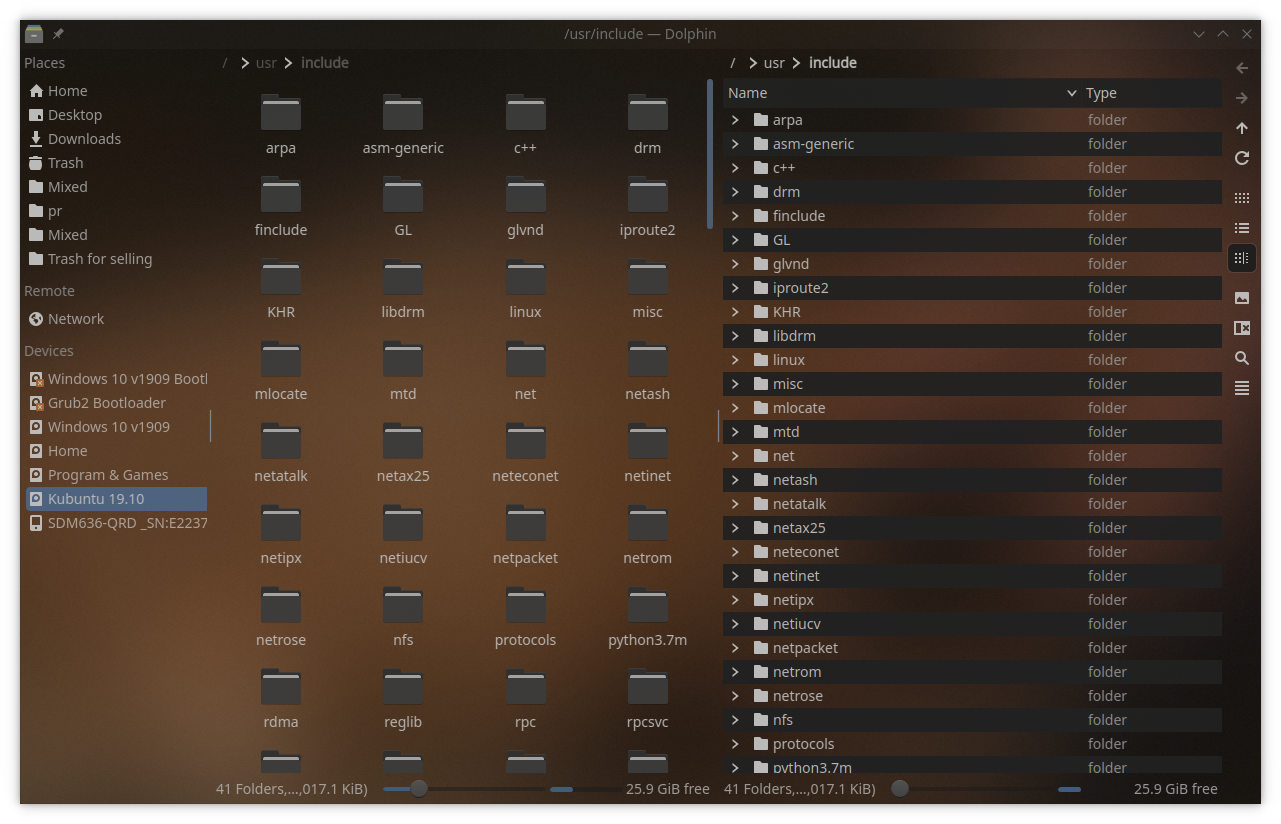Close the split view pane
Viewport: 1281px width, 824px height.
pyautogui.click(x=1242, y=328)
